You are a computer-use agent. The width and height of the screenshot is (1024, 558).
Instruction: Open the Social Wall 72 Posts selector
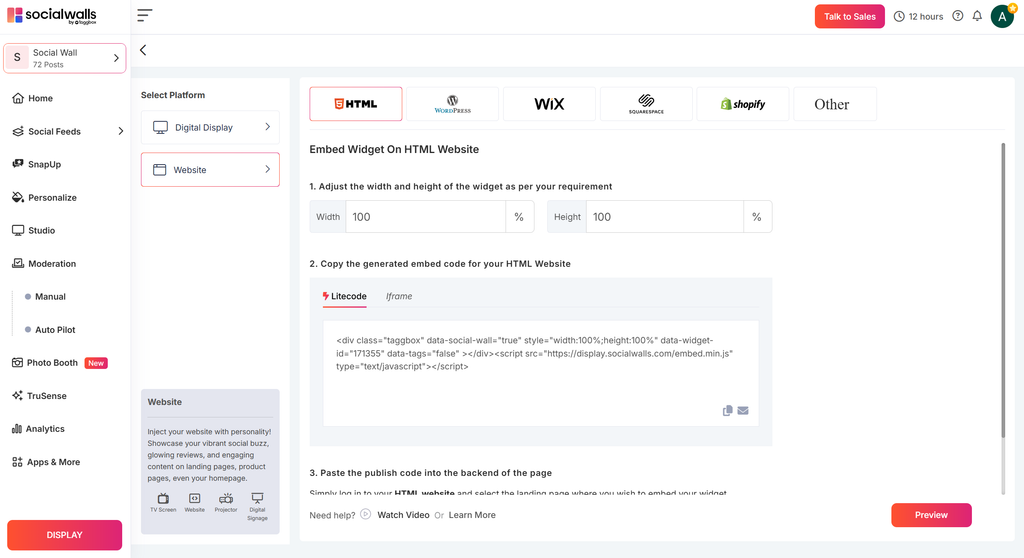tap(65, 58)
